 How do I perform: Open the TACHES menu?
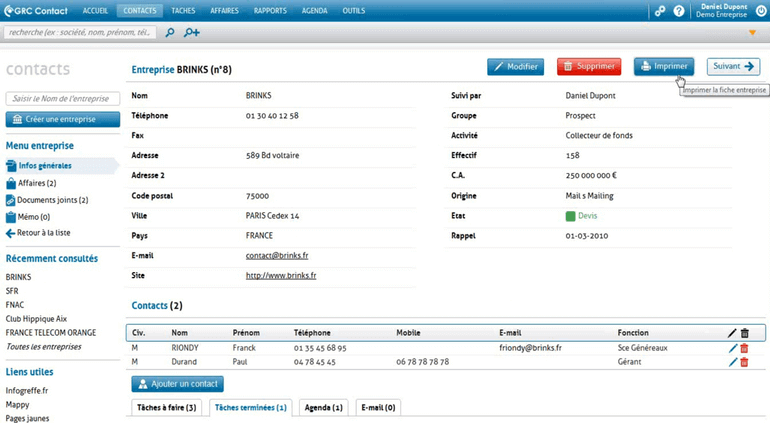(183, 10)
